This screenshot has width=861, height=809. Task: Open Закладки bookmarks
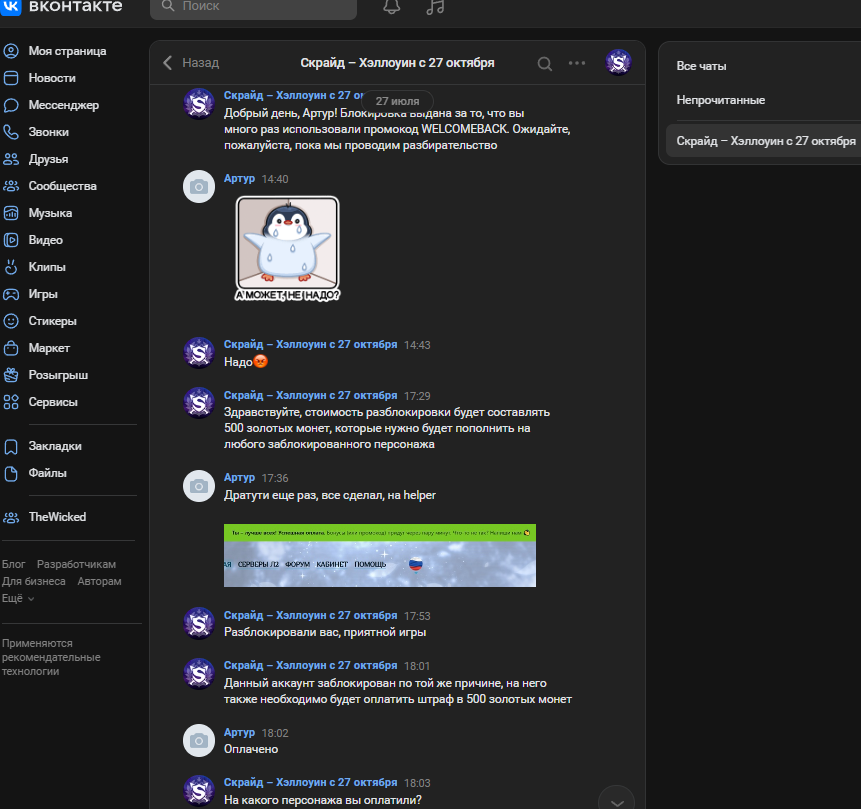tap(55, 446)
